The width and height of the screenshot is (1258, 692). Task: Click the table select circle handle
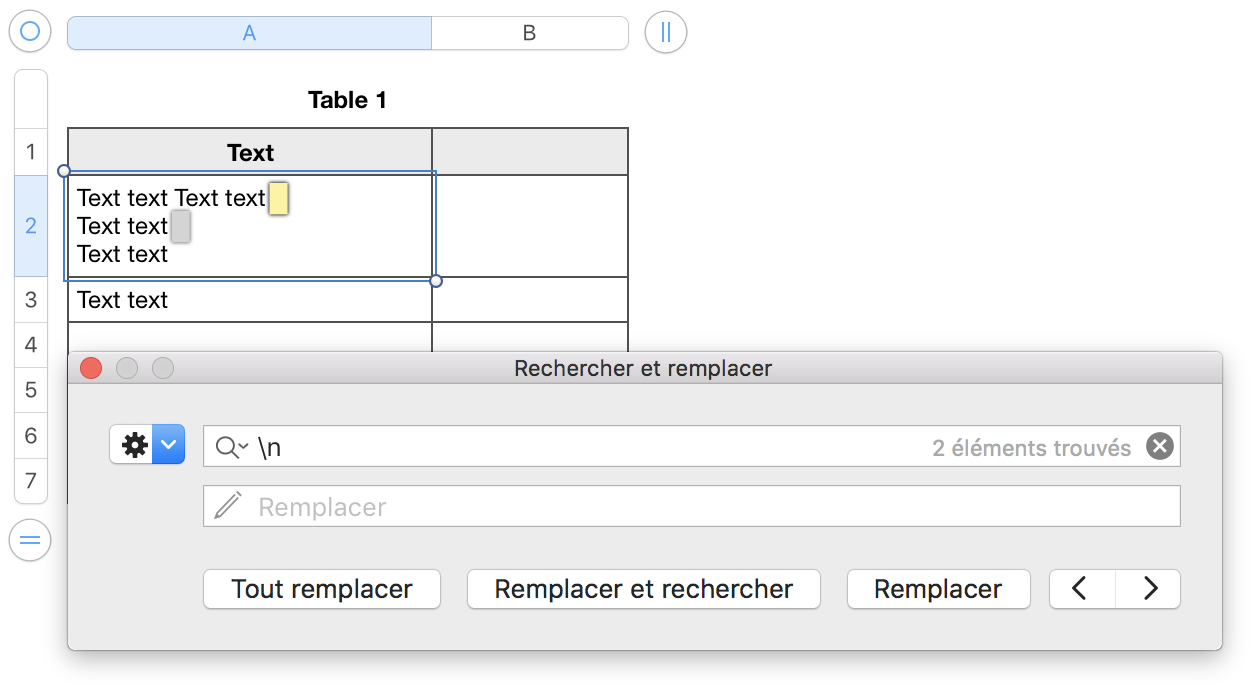pos(30,32)
